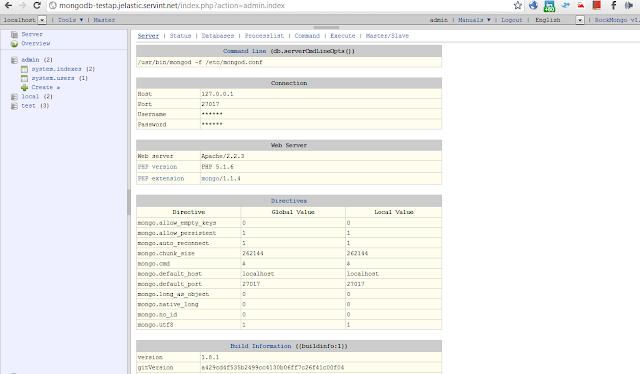Click the Apache/2.2.3 web server value
Viewport: 640px width, 374px height.
click(222, 156)
